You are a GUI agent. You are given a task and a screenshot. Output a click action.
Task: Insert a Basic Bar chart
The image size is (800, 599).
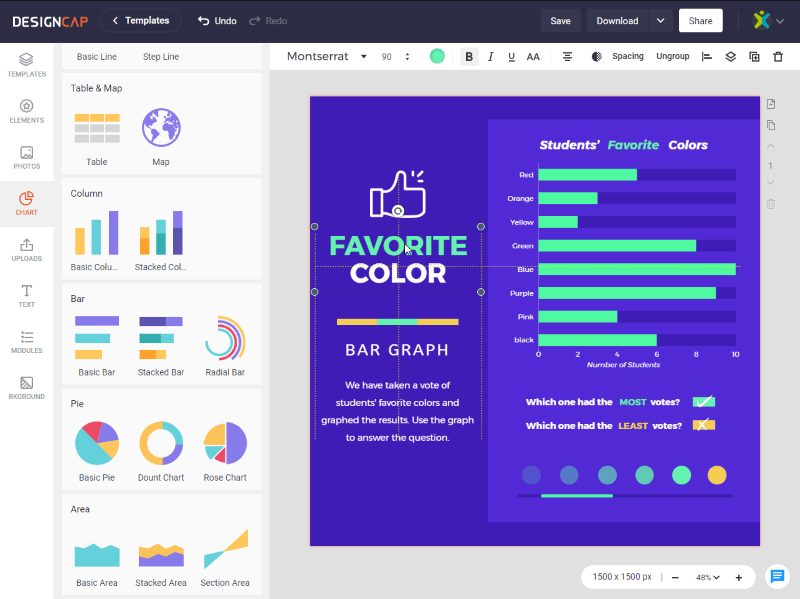coord(96,346)
